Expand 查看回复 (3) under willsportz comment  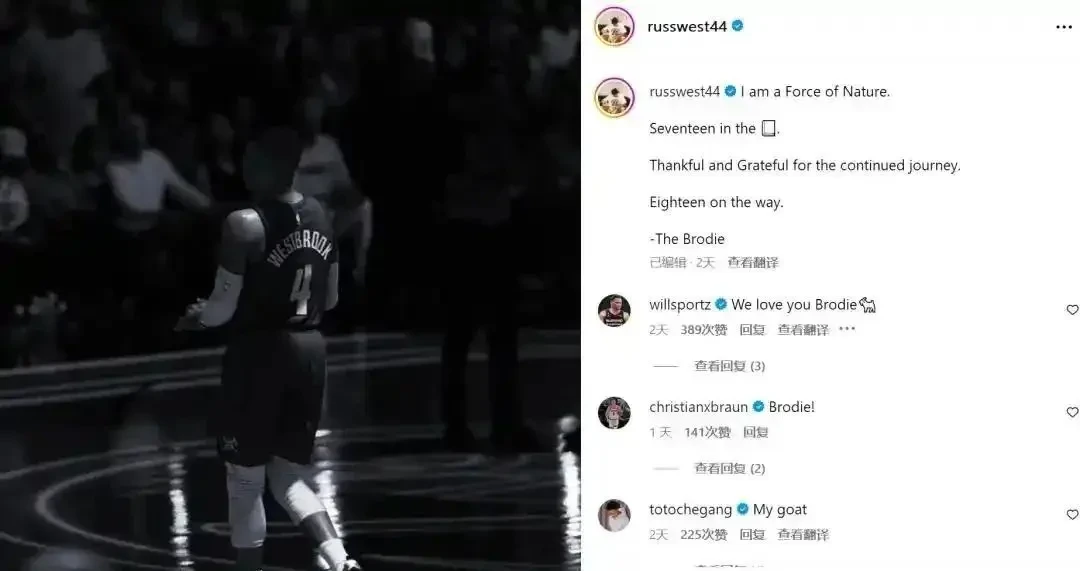point(729,366)
